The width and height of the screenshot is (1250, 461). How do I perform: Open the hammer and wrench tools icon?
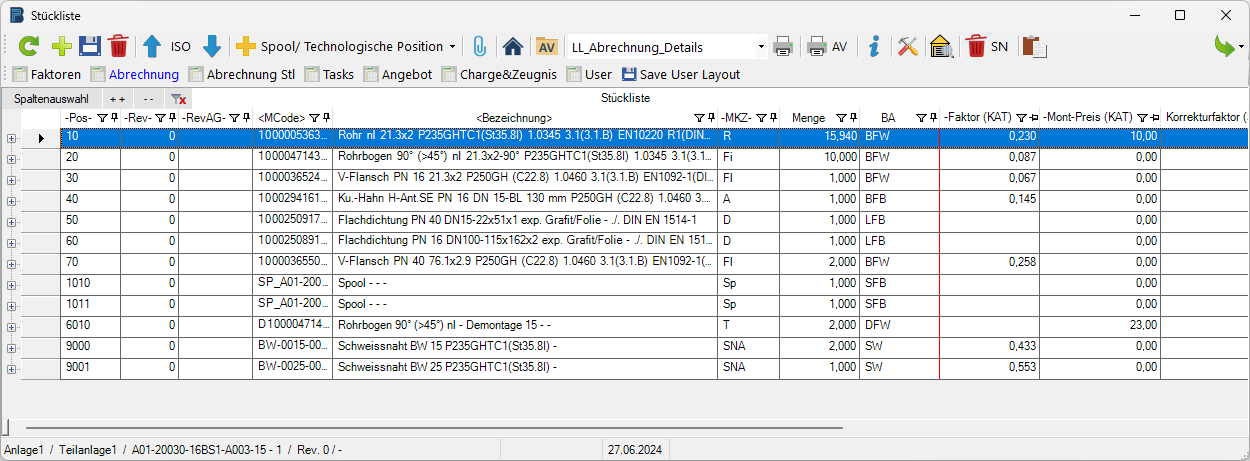click(907, 46)
